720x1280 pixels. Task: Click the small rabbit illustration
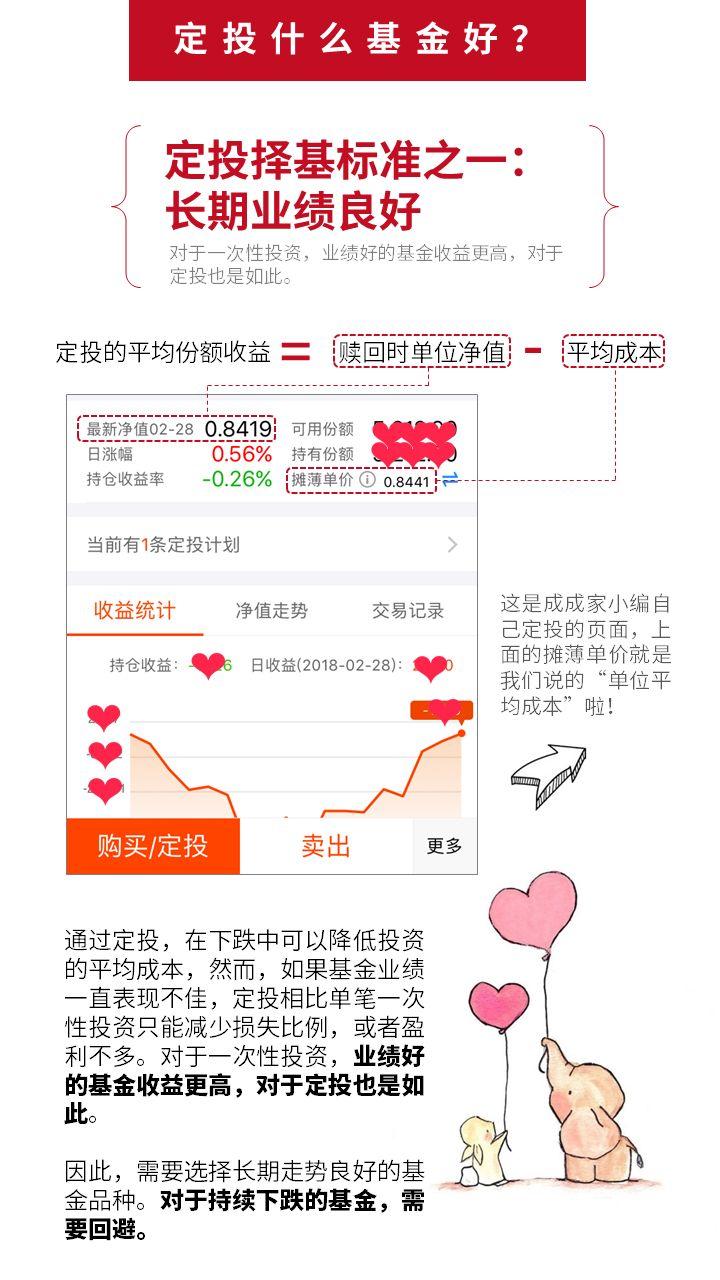point(480,1155)
